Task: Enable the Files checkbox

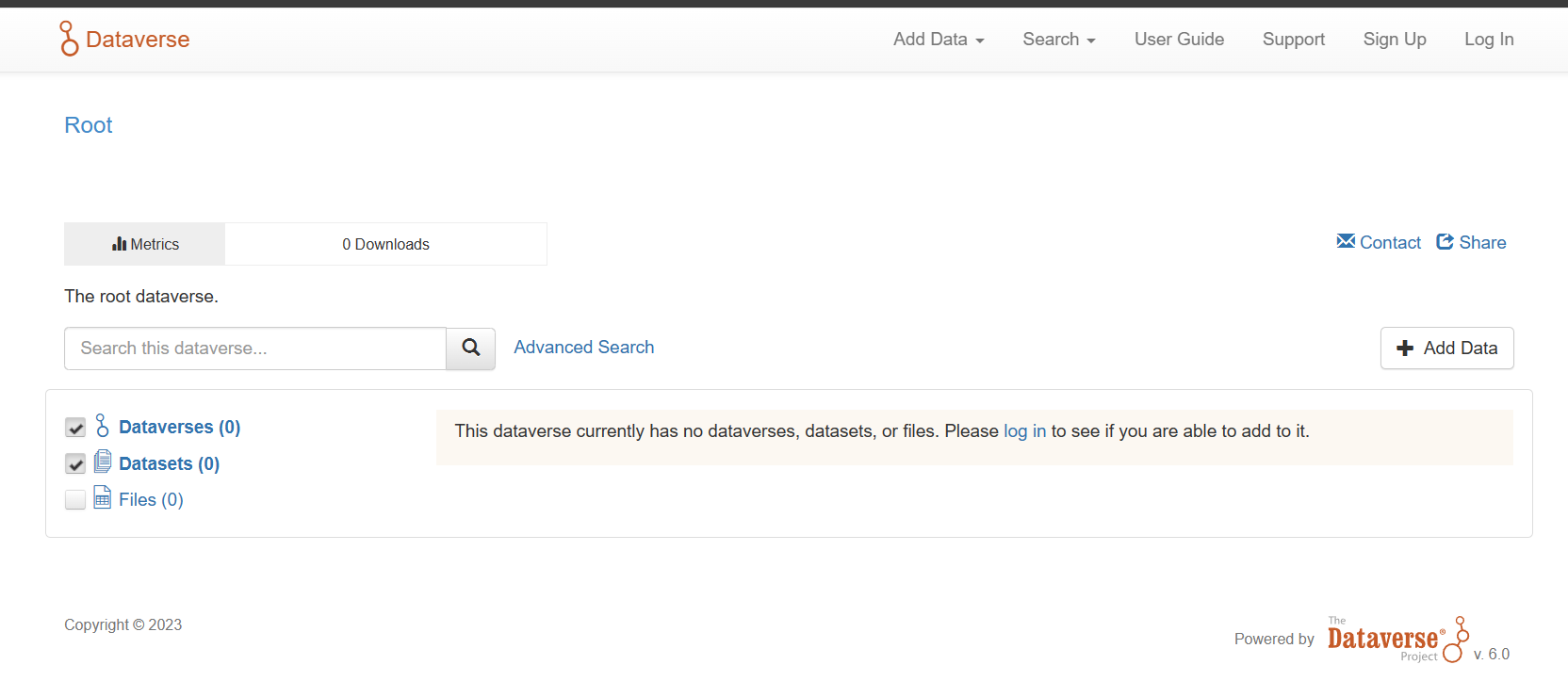Action: [x=75, y=499]
